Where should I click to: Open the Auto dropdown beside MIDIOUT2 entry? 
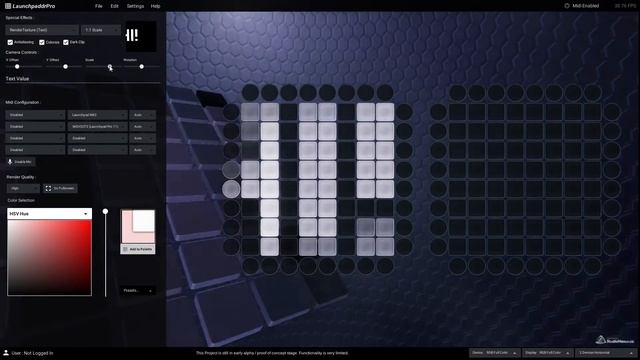click(142, 127)
